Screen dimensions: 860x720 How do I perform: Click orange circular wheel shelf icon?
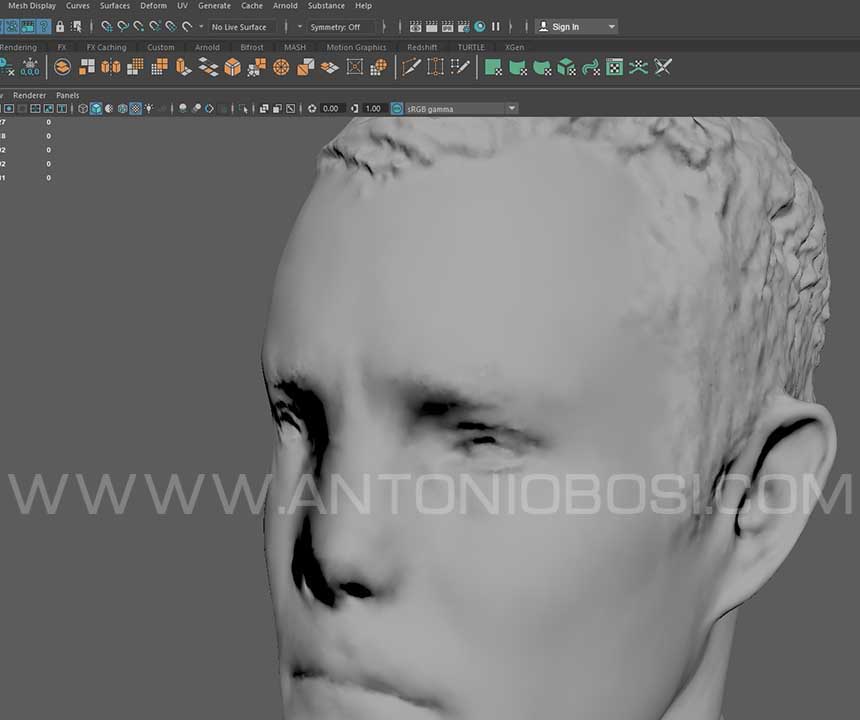point(281,67)
